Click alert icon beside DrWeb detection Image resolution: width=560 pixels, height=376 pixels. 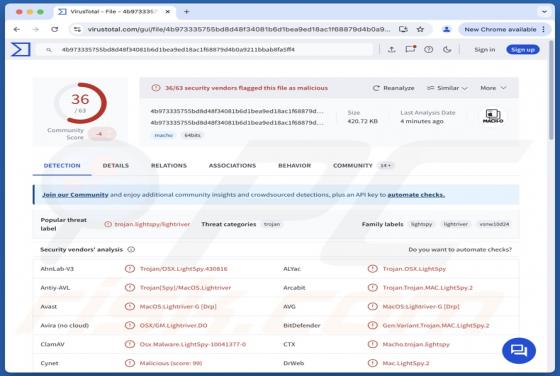point(372,363)
